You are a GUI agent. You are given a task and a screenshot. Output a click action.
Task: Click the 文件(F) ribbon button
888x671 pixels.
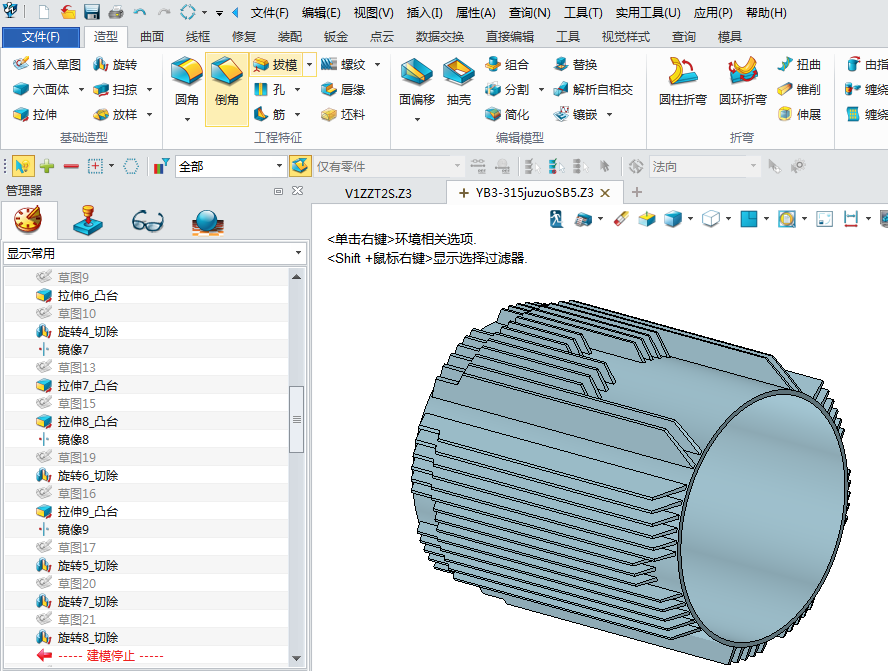[x=41, y=37]
